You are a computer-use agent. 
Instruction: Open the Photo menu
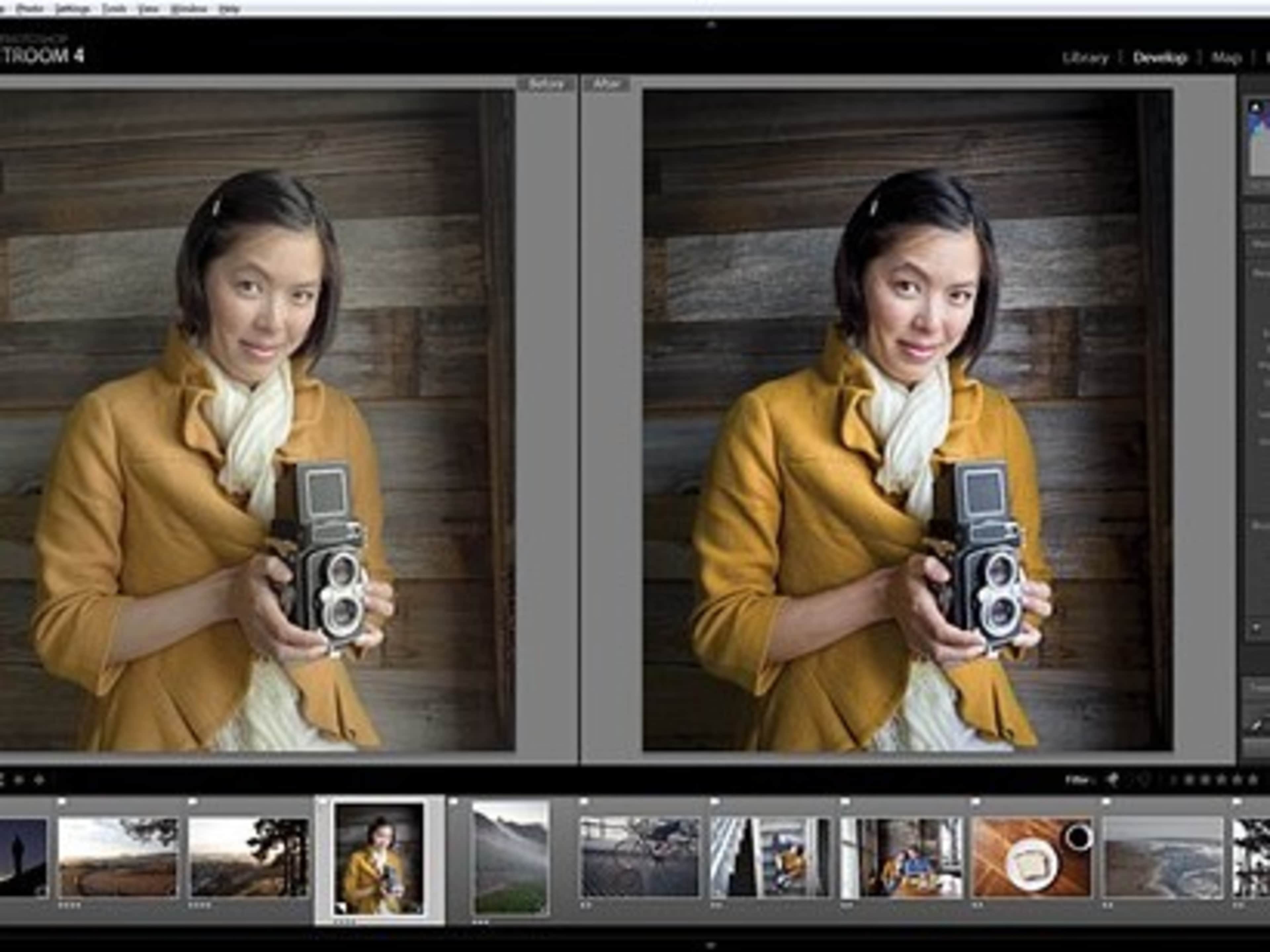[30, 9]
